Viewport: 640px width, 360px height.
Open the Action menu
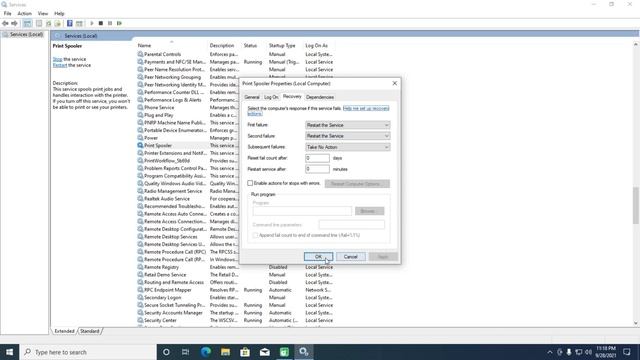tap(24, 13)
